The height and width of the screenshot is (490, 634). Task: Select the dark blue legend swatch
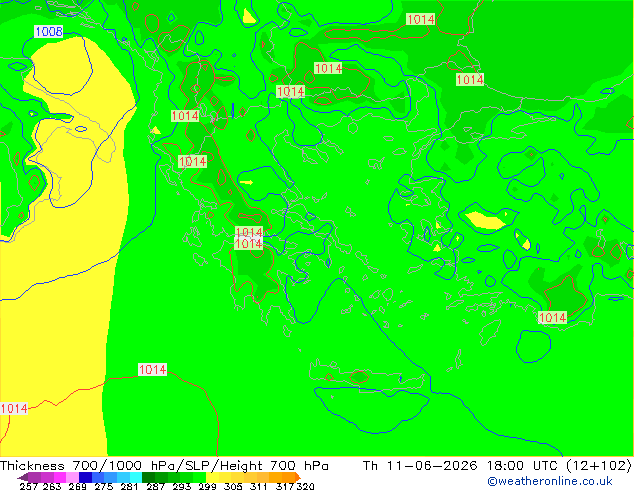85,477
